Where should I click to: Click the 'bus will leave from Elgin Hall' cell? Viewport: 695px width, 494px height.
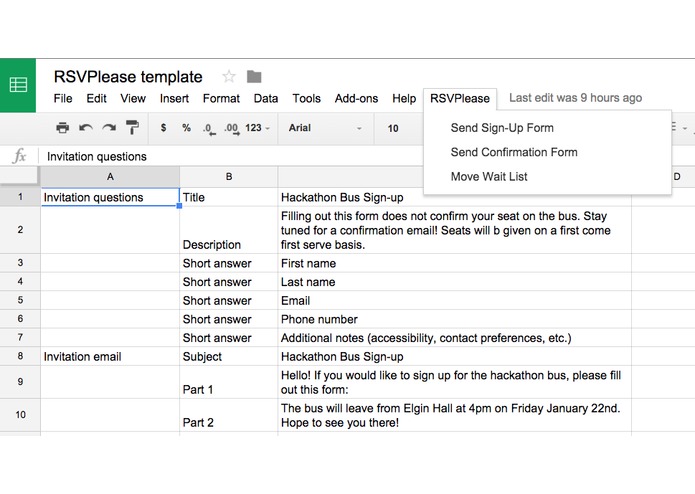pyautogui.click(x=454, y=415)
